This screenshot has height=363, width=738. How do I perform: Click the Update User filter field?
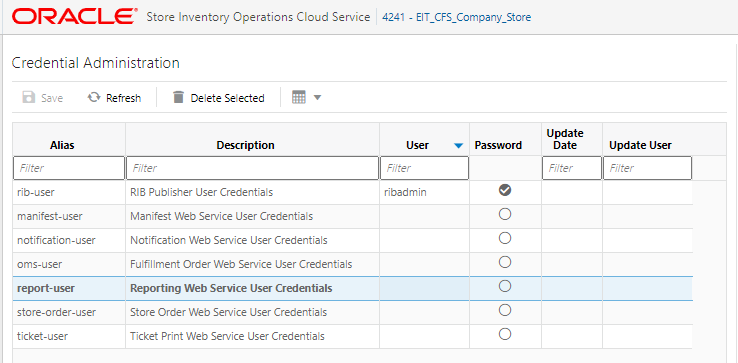pyautogui.click(x=647, y=168)
